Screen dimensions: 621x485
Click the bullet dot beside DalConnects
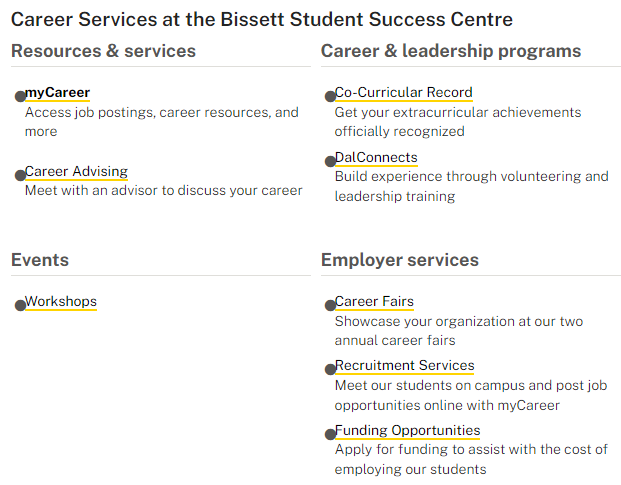tap(330, 161)
